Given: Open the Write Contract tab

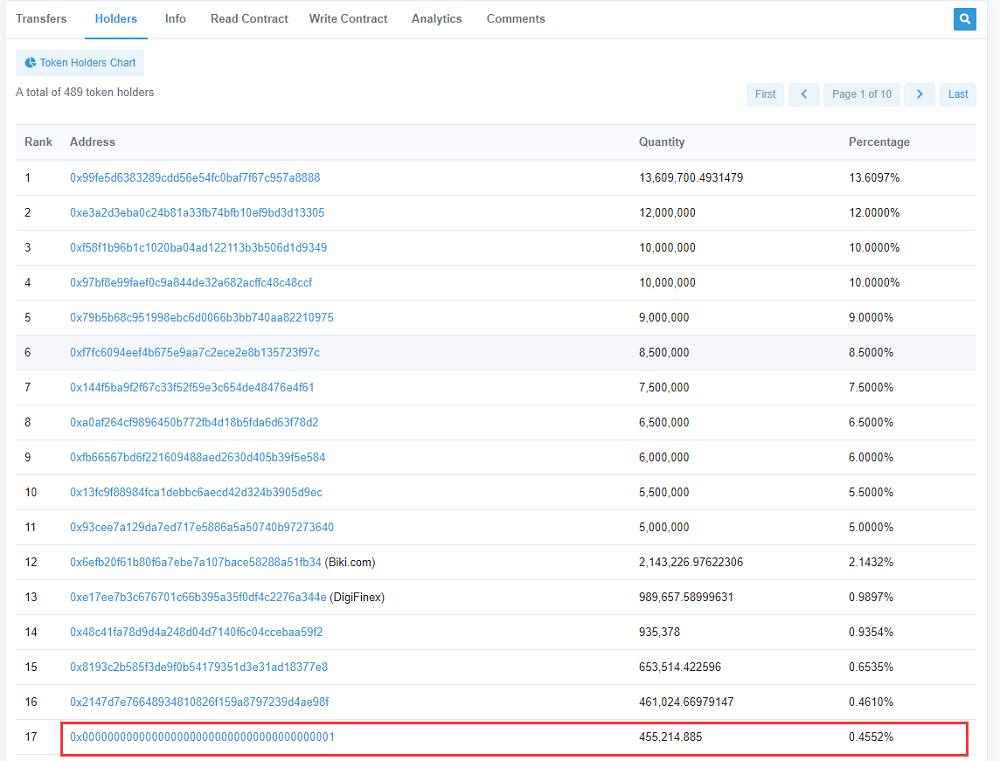Looking at the screenshot, I should coord(348,19).
